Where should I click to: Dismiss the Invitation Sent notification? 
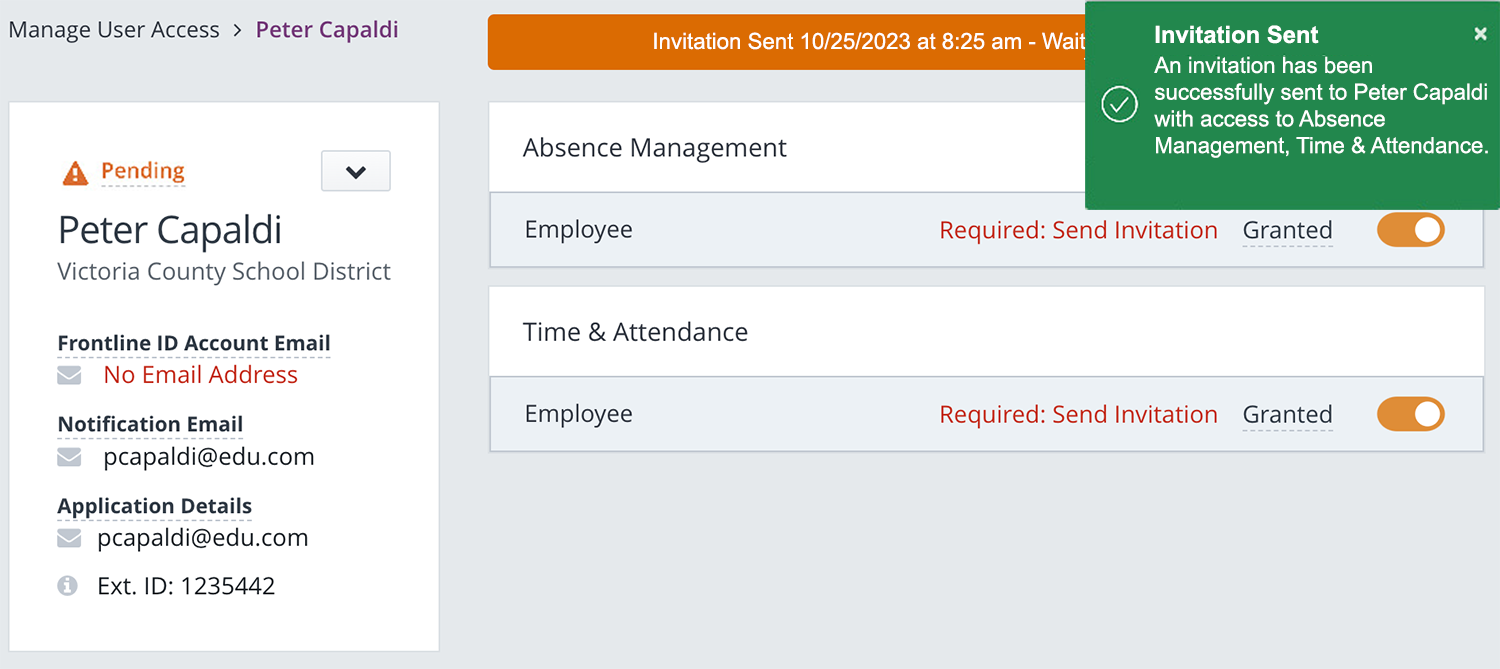(x=1480, y=34)
